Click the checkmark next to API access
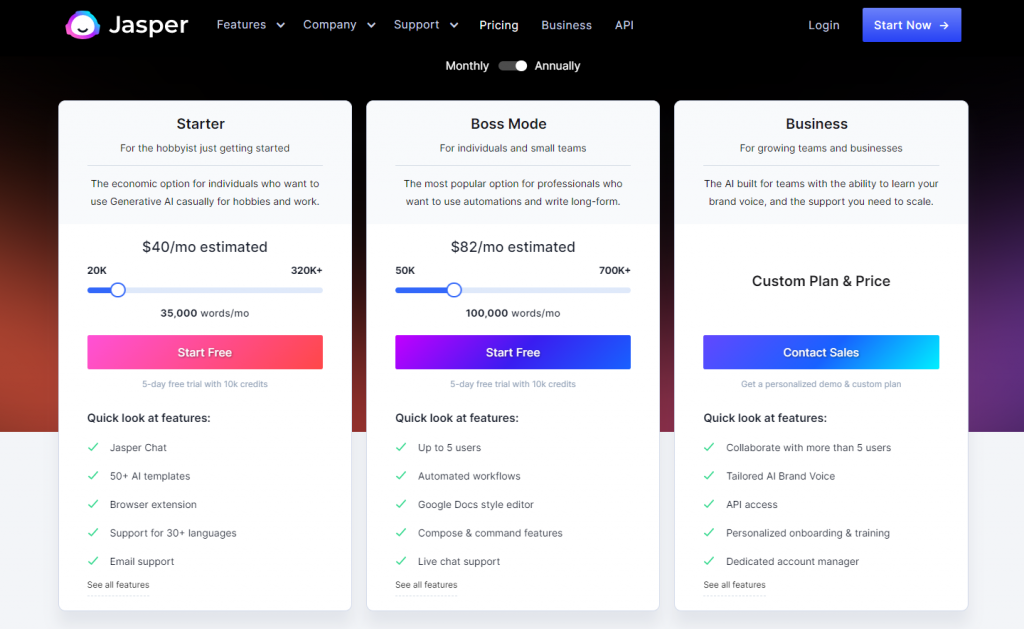 709,504
